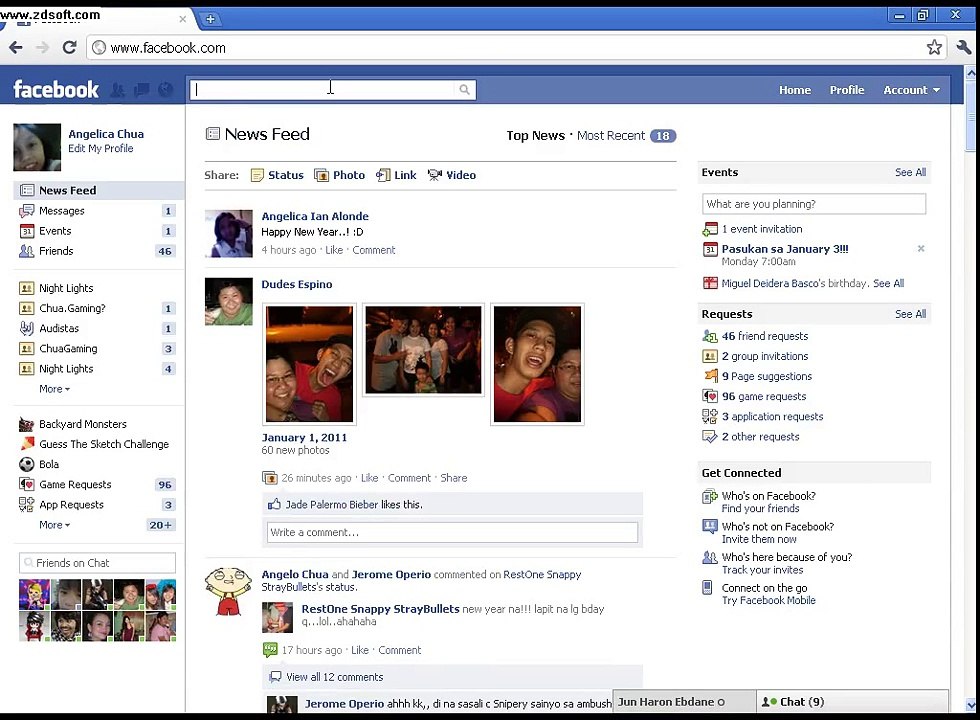Go to Home in top navigation
The height and width of the screenshot is (720, 980).
click(x=794, y=90)
